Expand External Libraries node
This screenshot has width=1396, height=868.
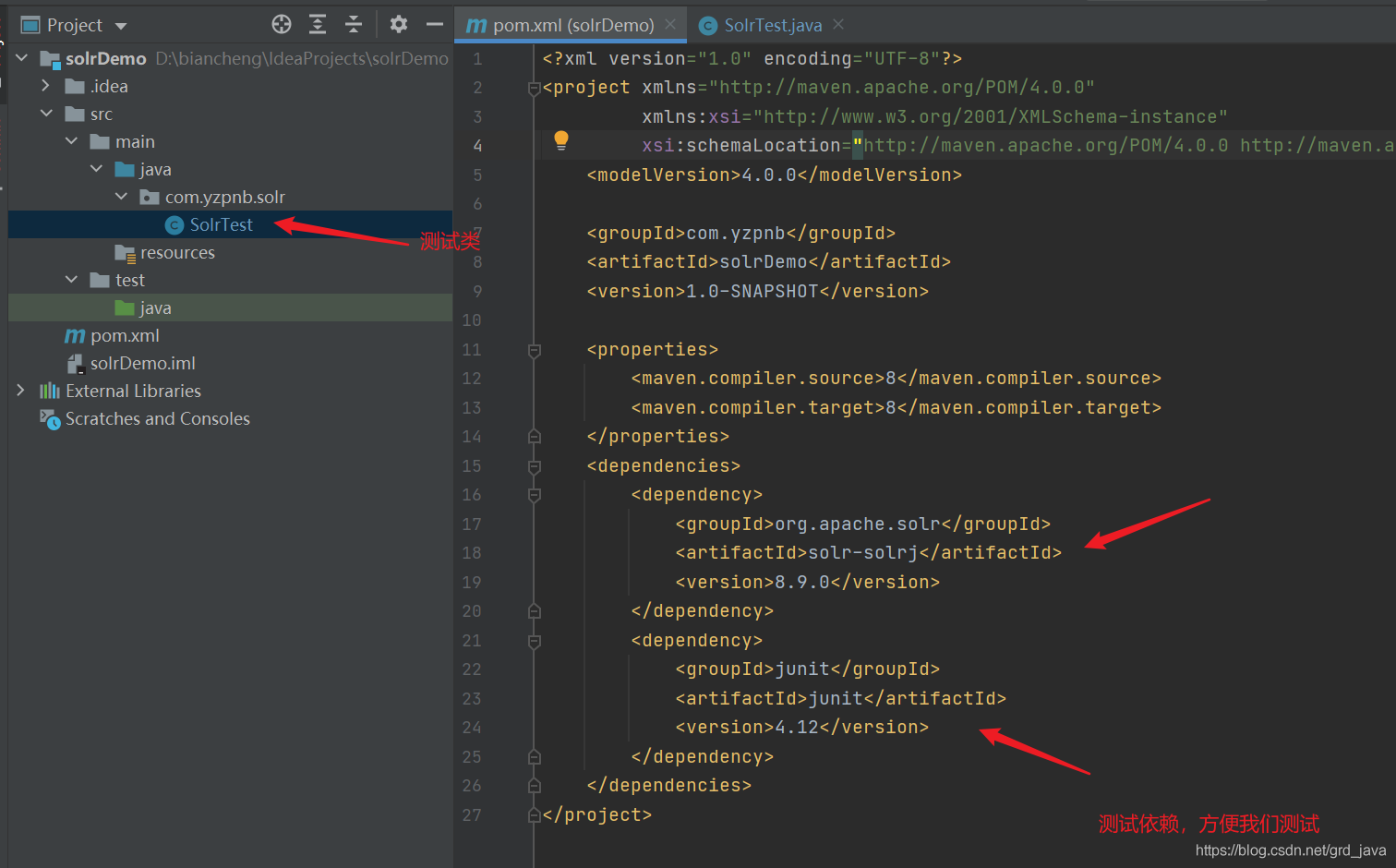tap(20, 391)
